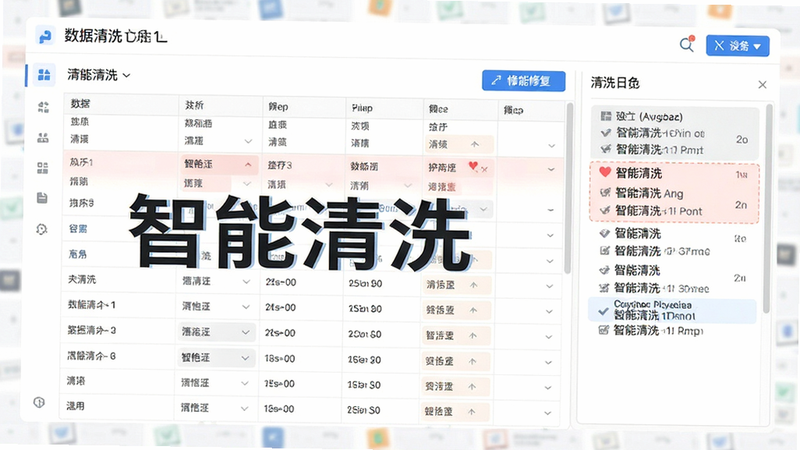Viewport: 800px width, 450px height.
Task: Open the second-column dropdown in the row ending -3
Action: click(217, 332)
